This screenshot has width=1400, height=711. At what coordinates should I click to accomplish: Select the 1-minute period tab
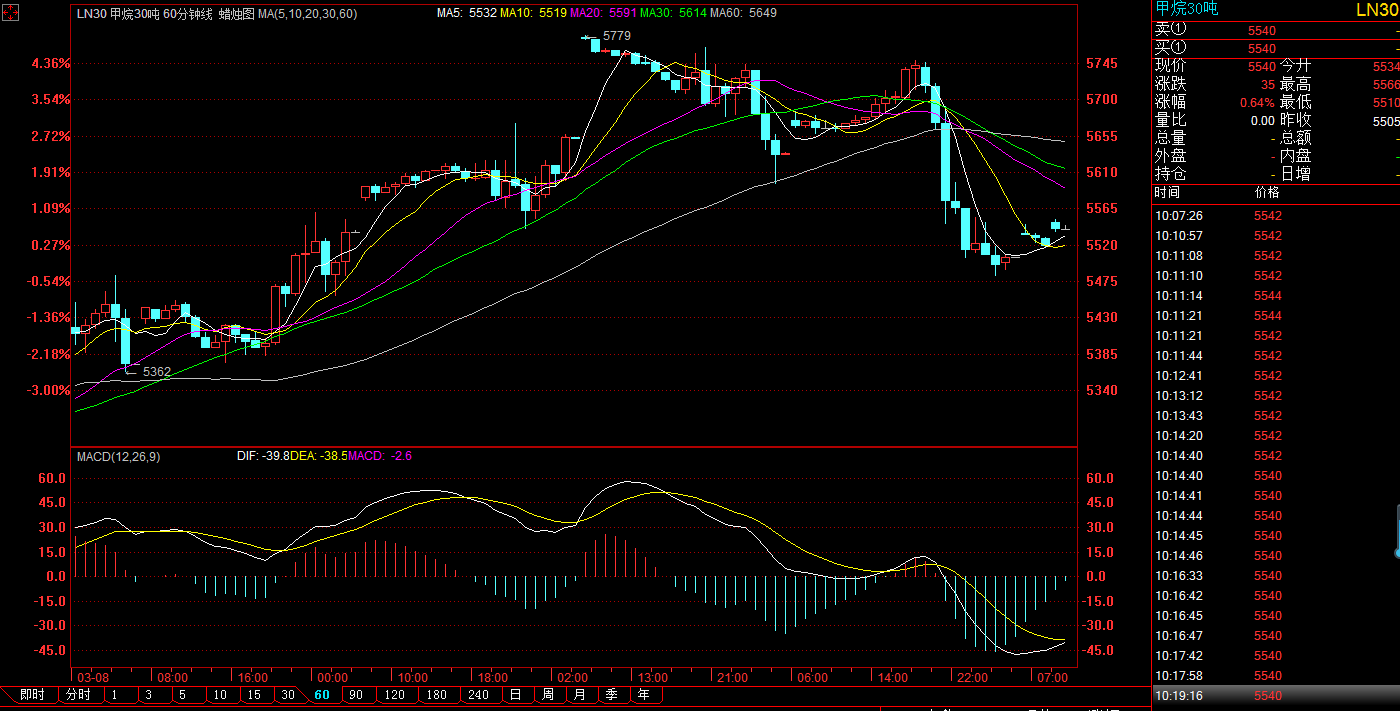click(x=115, y=694)
